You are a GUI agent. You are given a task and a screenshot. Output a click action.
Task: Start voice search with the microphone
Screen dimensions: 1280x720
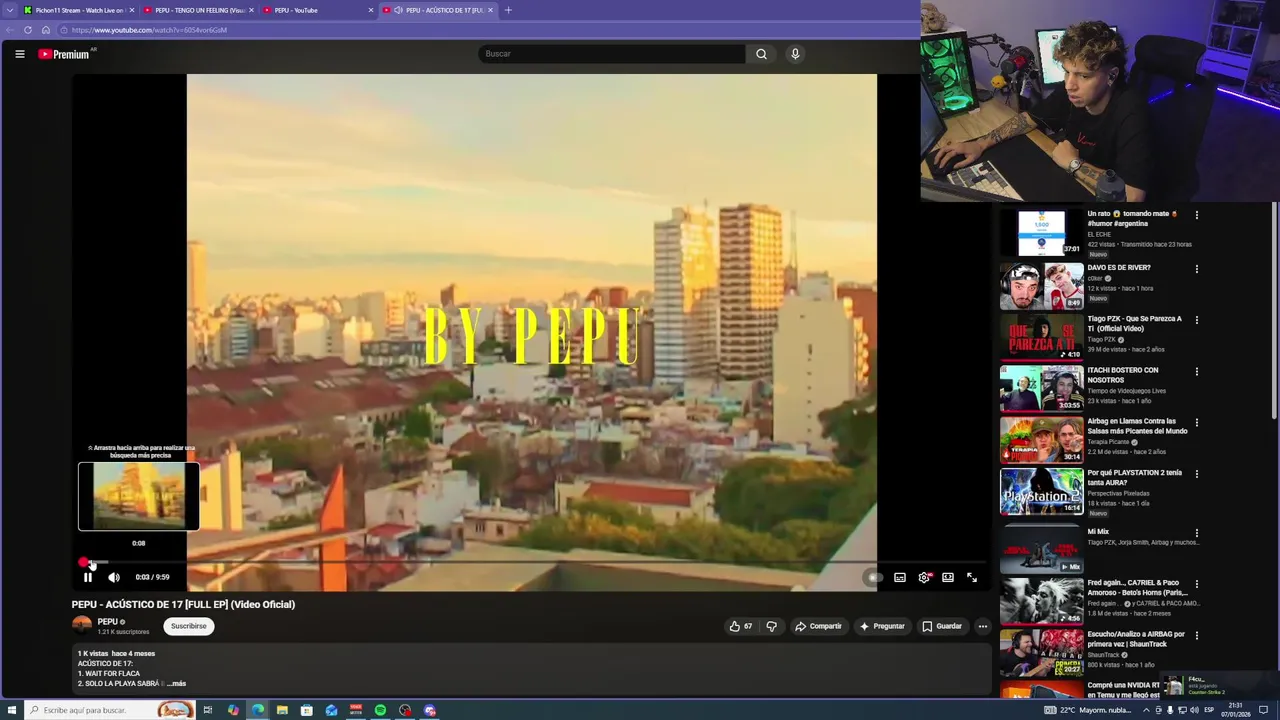(x=795, y=54)
